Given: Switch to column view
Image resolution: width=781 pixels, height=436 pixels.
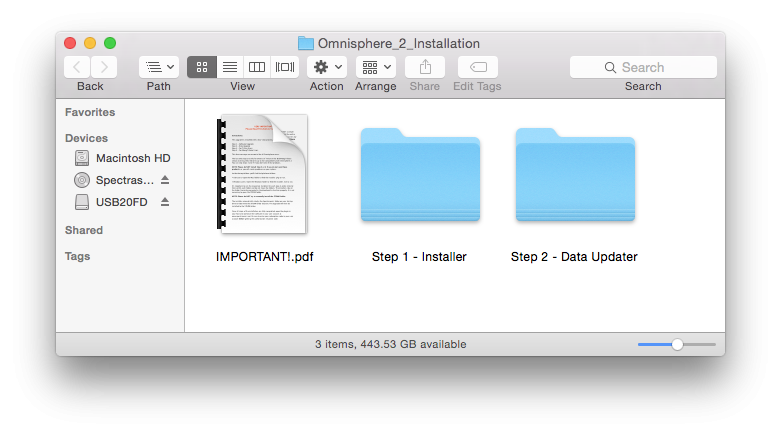Looking at the screenshot, I should [257, 67].
